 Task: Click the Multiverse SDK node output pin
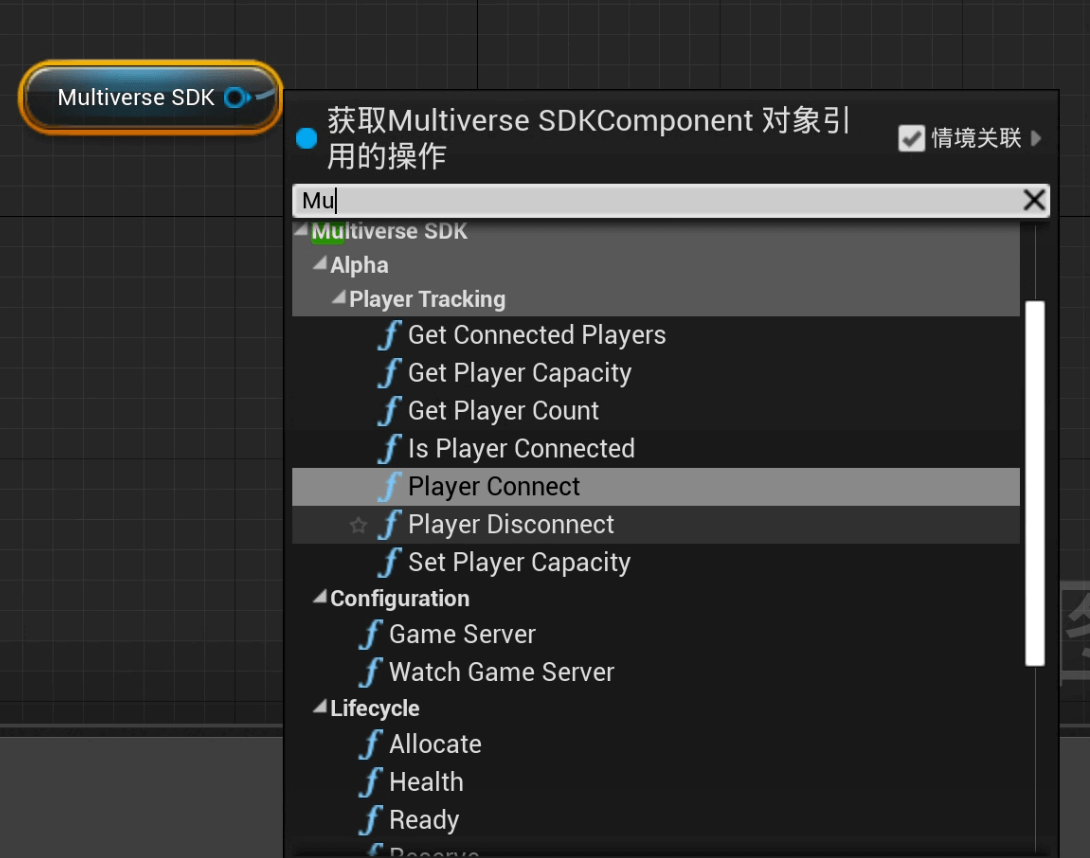point(235,97)
